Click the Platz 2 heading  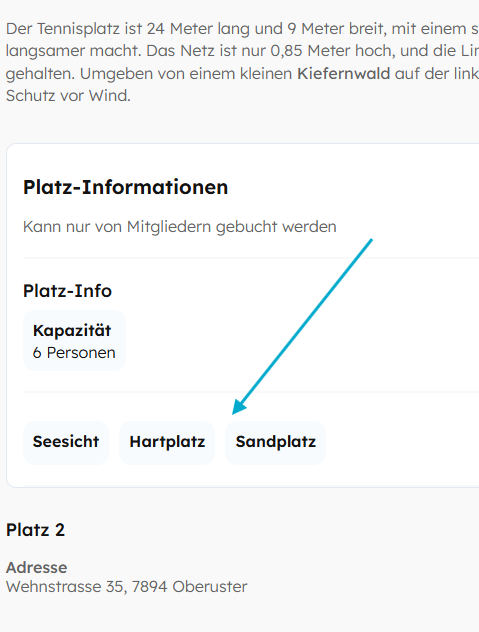(x=35, y=530)
